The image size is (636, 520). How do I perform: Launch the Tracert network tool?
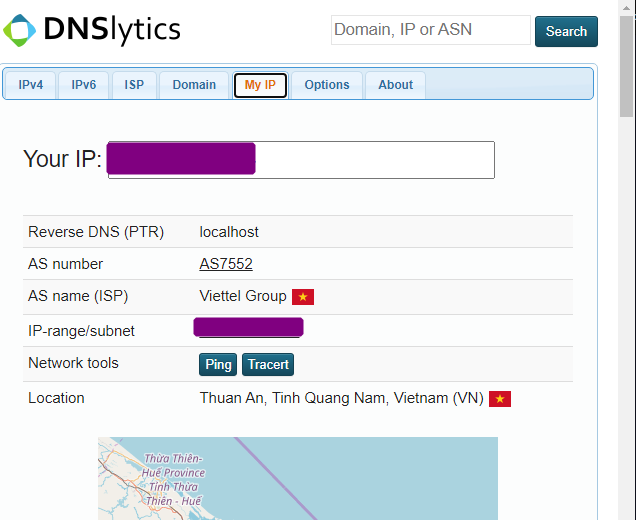click(x=268, y=365)
